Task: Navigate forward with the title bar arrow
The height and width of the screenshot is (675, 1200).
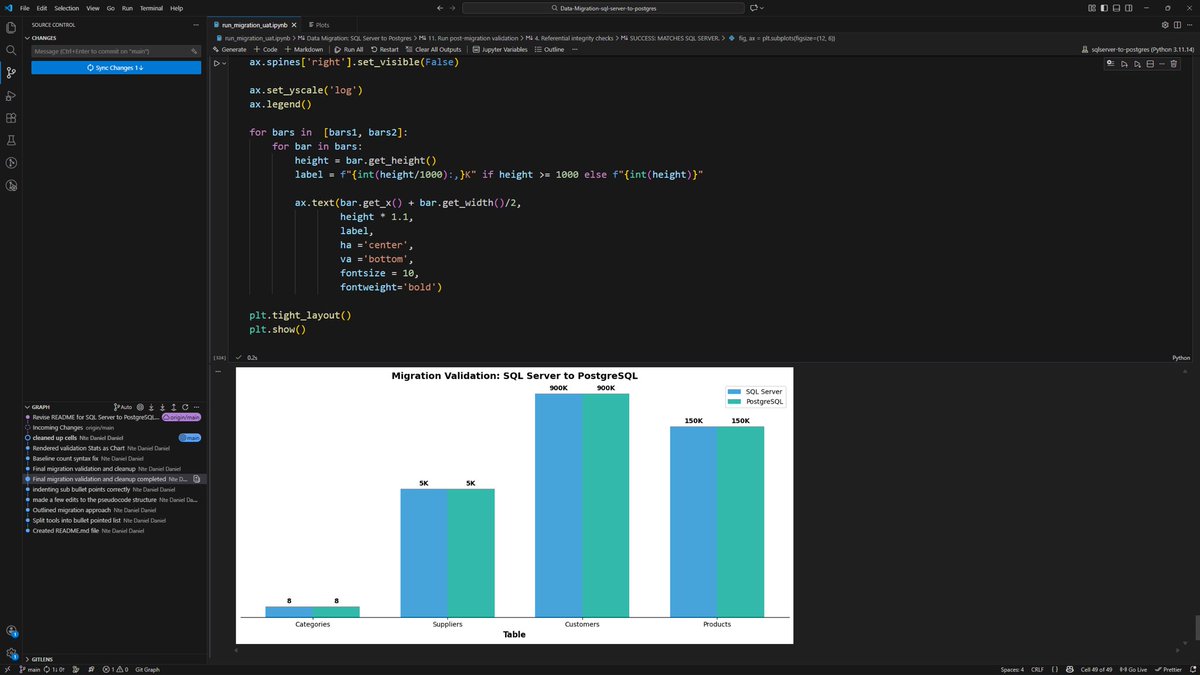Action: coord(453,7)
